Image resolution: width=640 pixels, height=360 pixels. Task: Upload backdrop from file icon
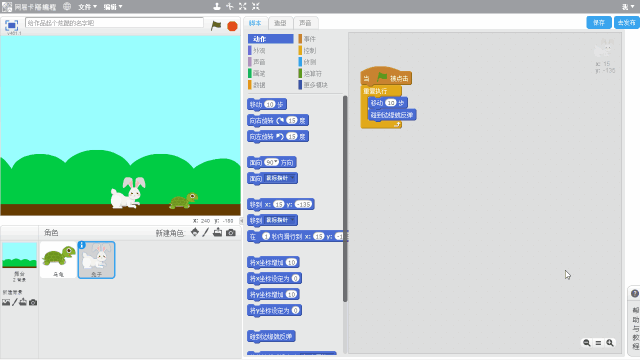23,302
